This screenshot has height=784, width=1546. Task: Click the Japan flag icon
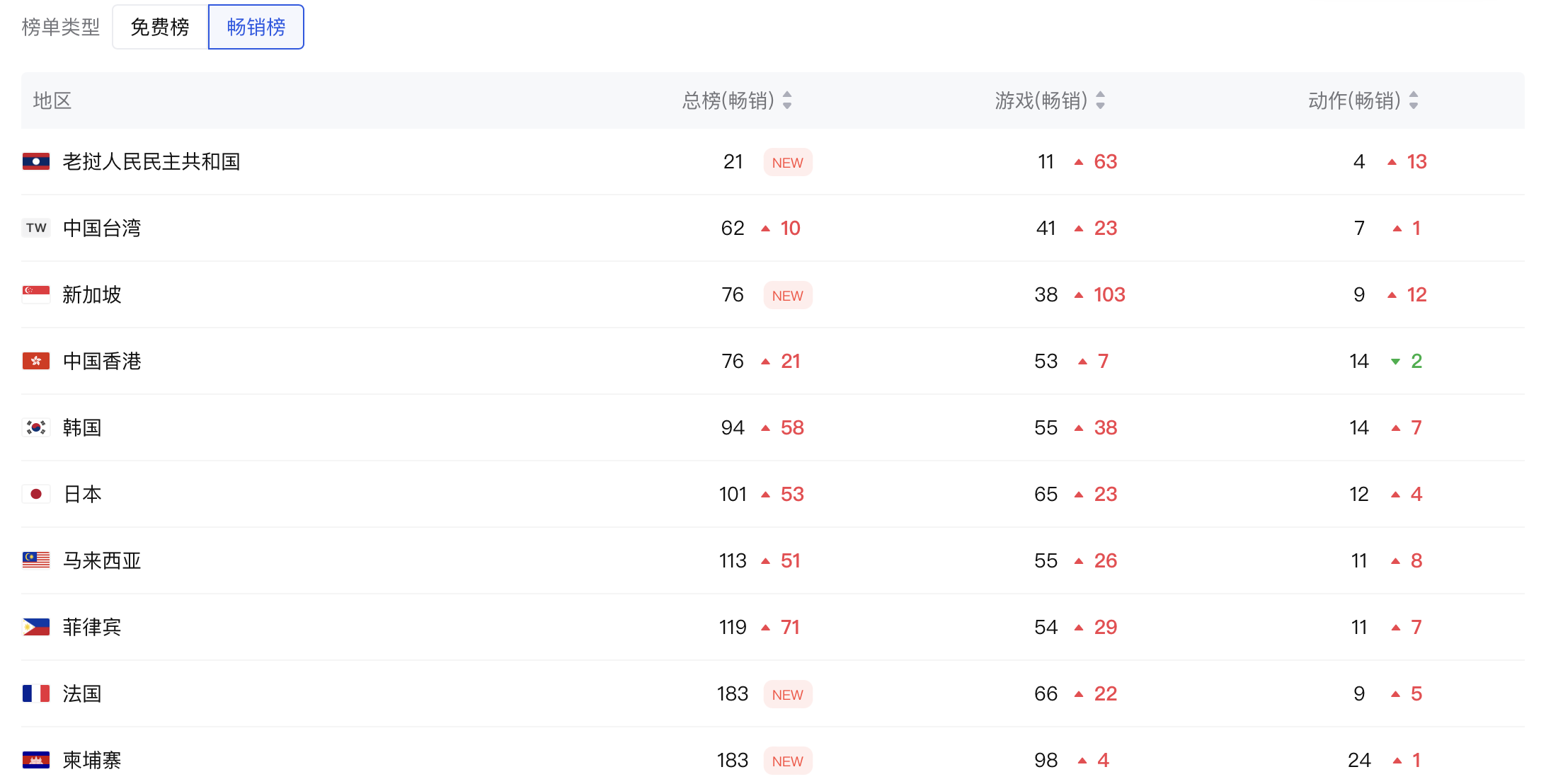click(x=36, y=494)
